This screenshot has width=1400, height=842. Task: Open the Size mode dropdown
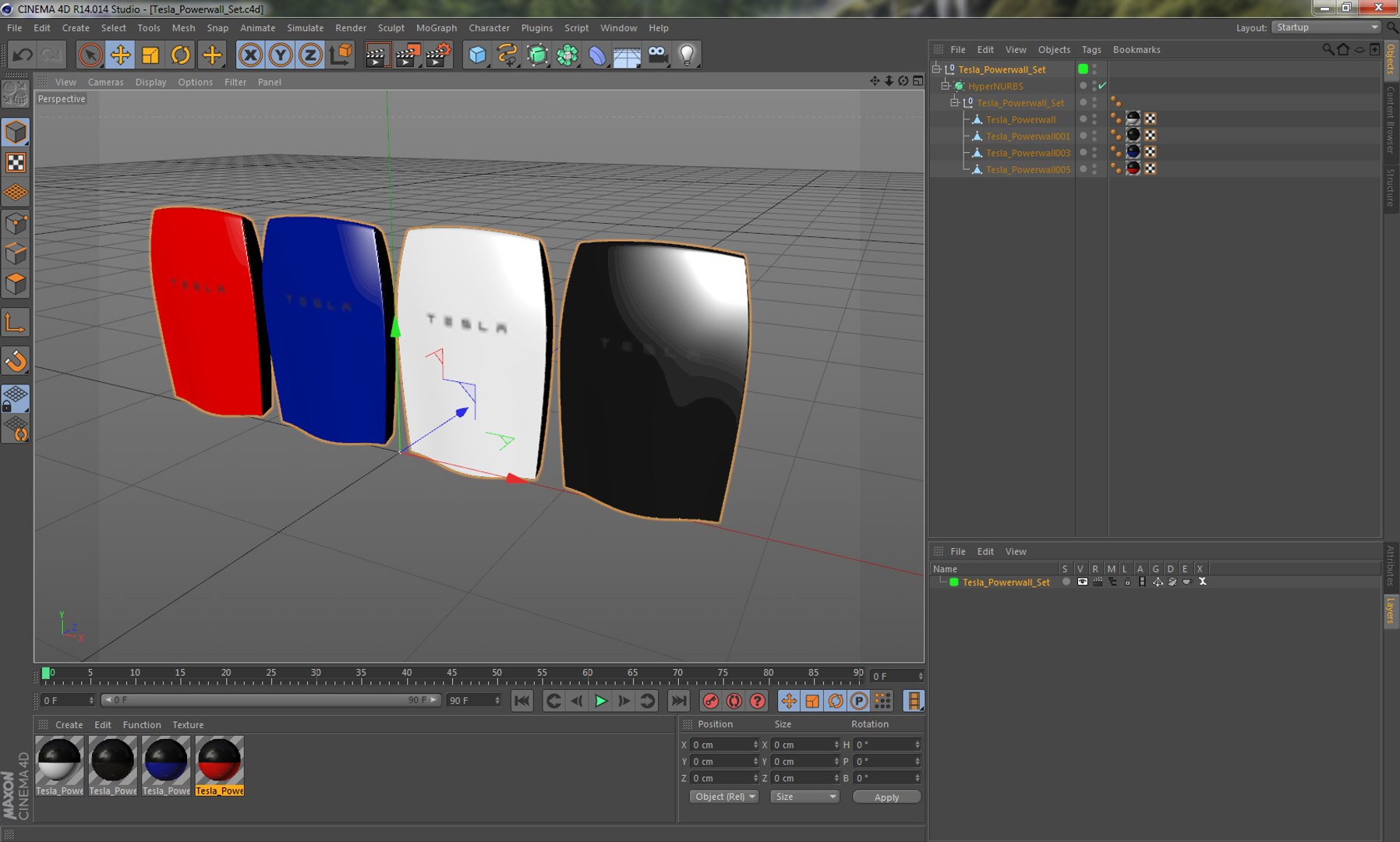click(x=804, y=797)
